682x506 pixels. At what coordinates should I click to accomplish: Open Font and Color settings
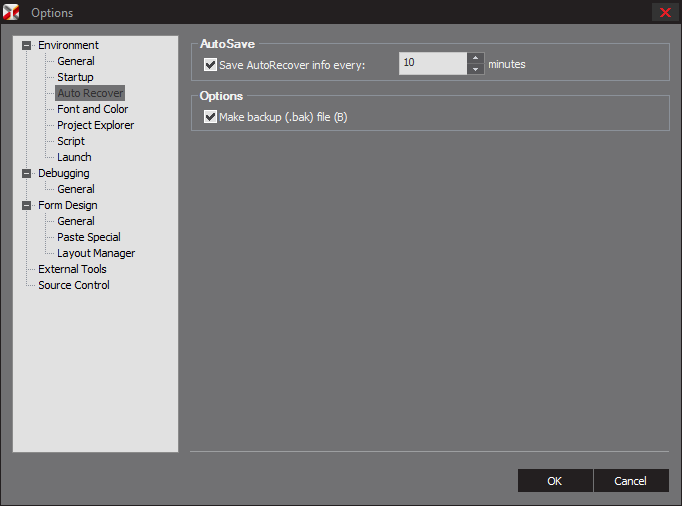point(92,109)
